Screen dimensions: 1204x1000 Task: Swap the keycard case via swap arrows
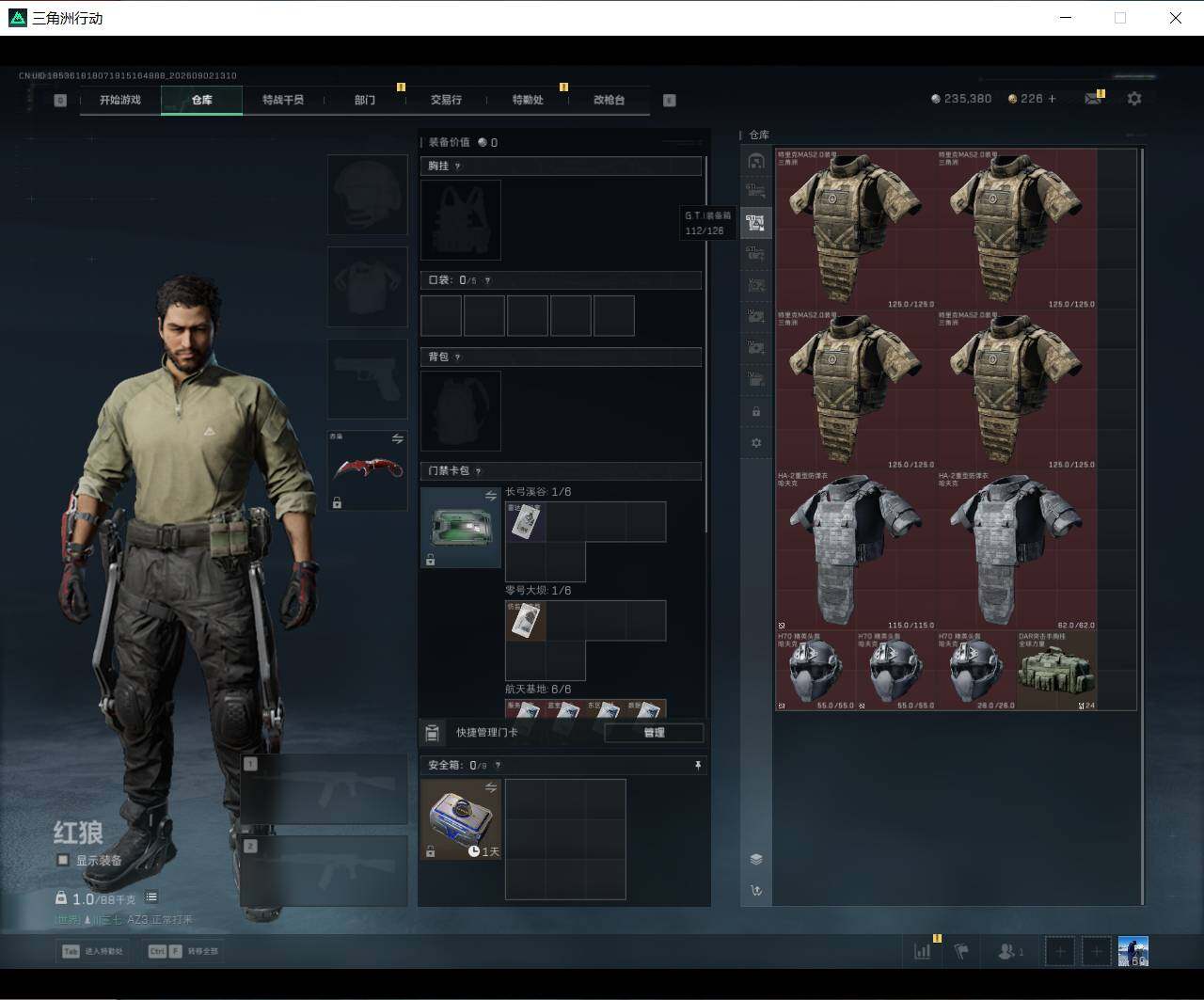[490, 496]
